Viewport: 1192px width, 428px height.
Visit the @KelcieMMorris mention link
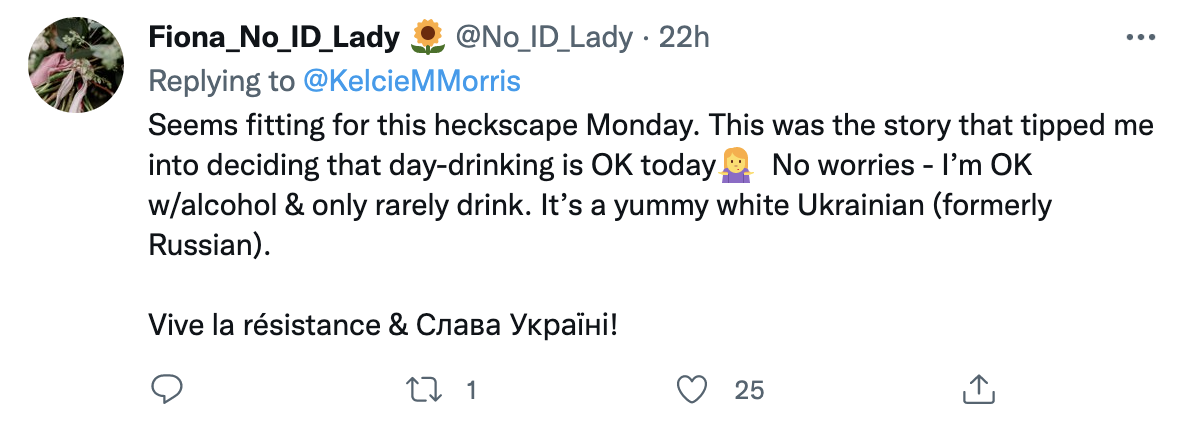point(410,81)
